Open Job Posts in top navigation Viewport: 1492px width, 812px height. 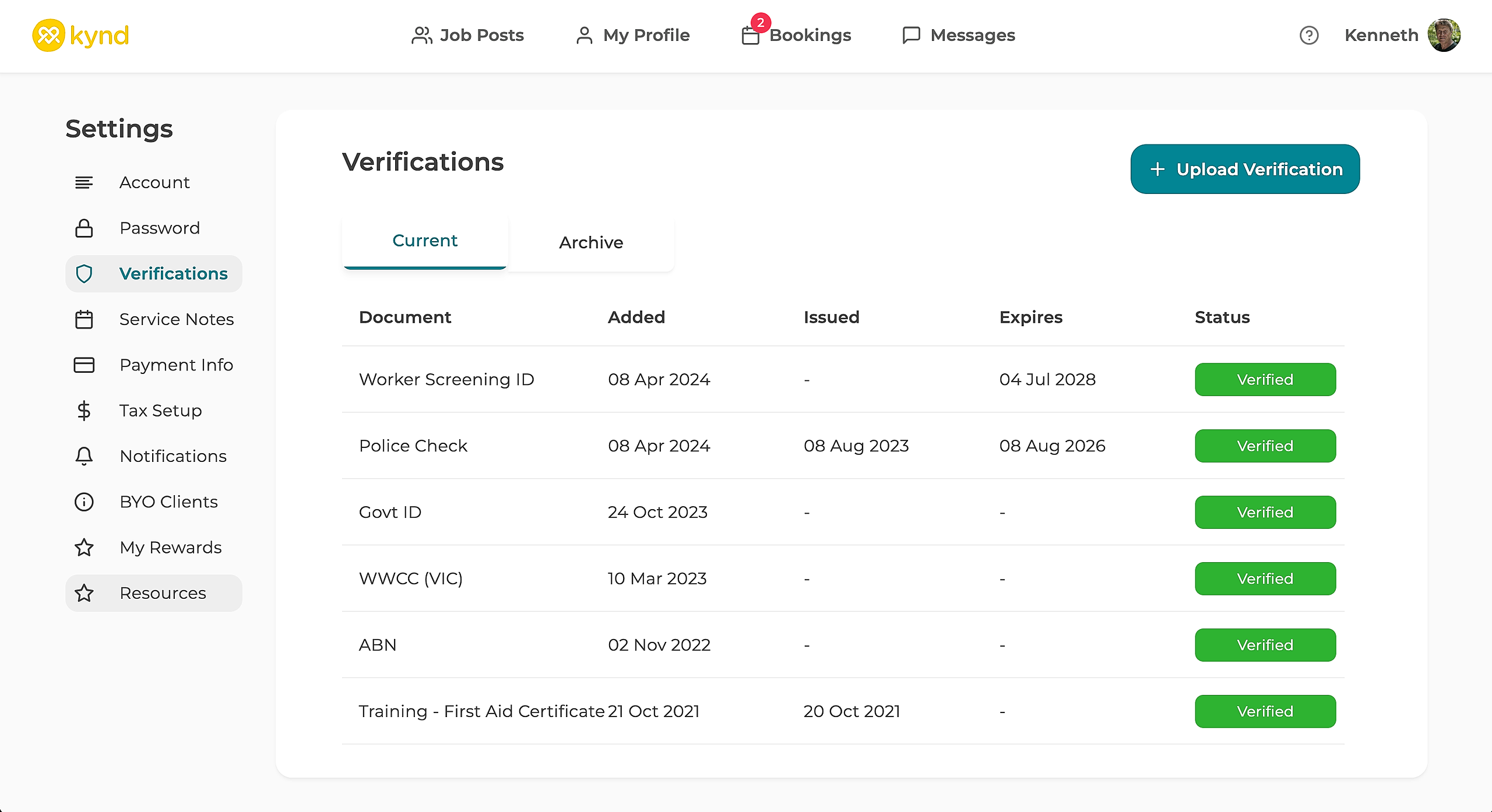pos(467,36)
